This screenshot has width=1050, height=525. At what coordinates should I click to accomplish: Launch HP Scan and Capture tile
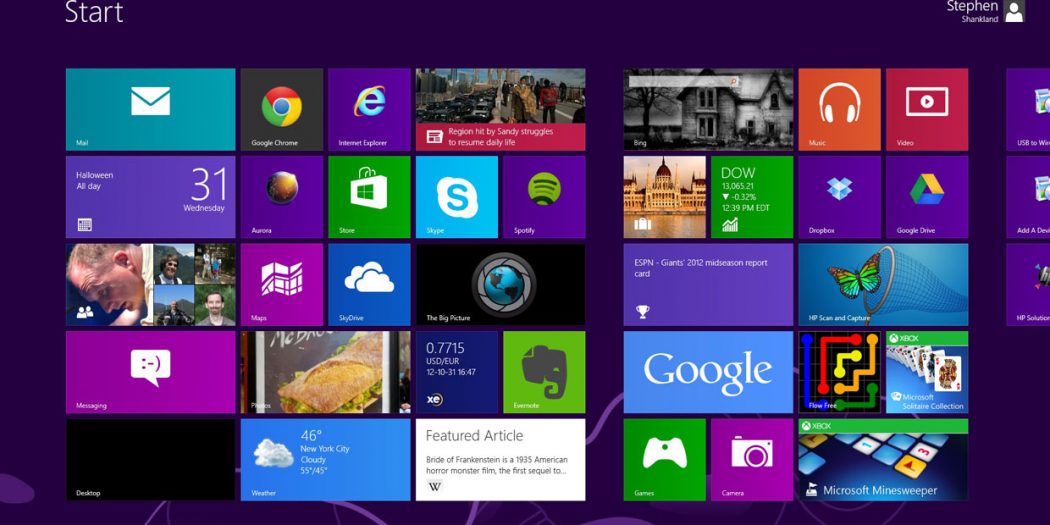pos(883,285)
